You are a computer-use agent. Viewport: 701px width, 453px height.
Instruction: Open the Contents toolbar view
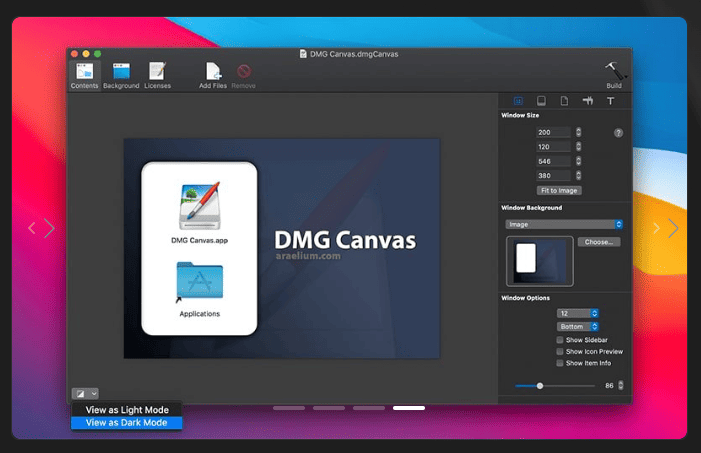coord(84,75)
